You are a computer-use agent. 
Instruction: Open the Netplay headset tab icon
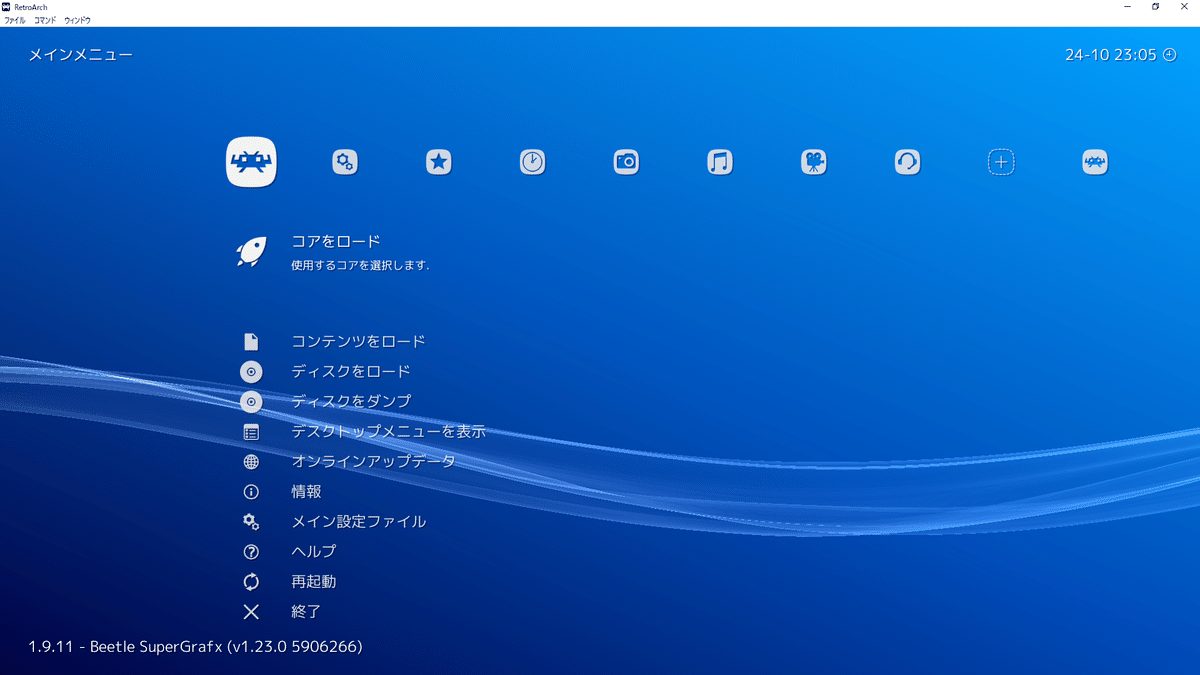[908, 161]
